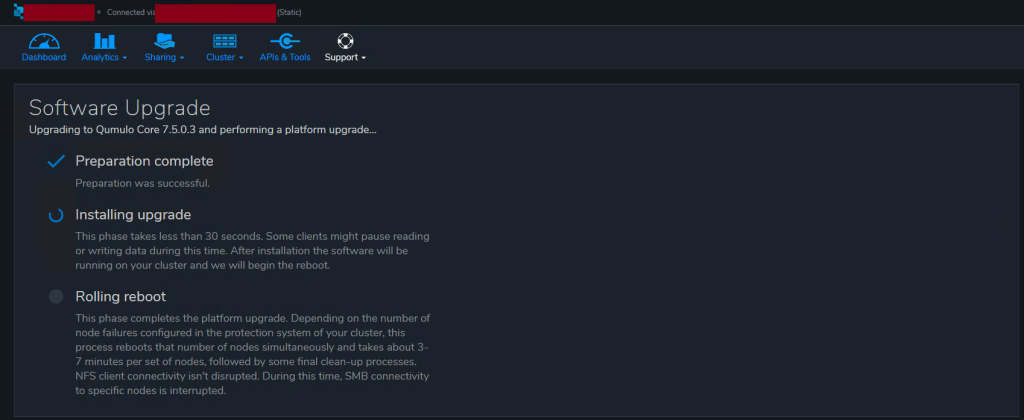Click the Analytics bar chart icon
1024x420 pixels.
(104, 41)
